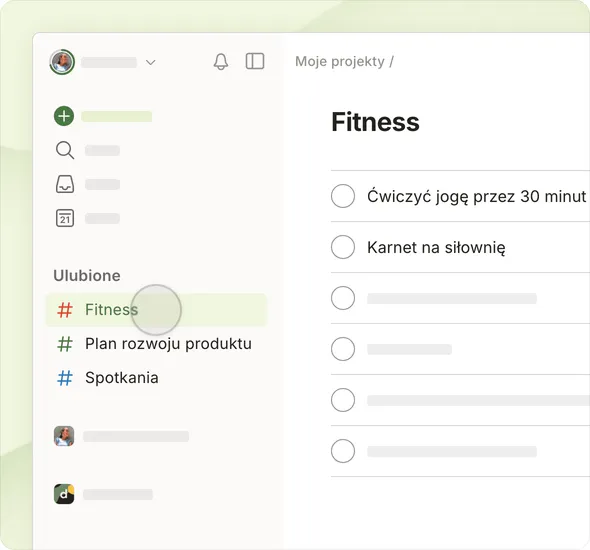Click the red hashtag next to Fitness
The width and height of the screenshot is (590, 550).
(65, 310)
